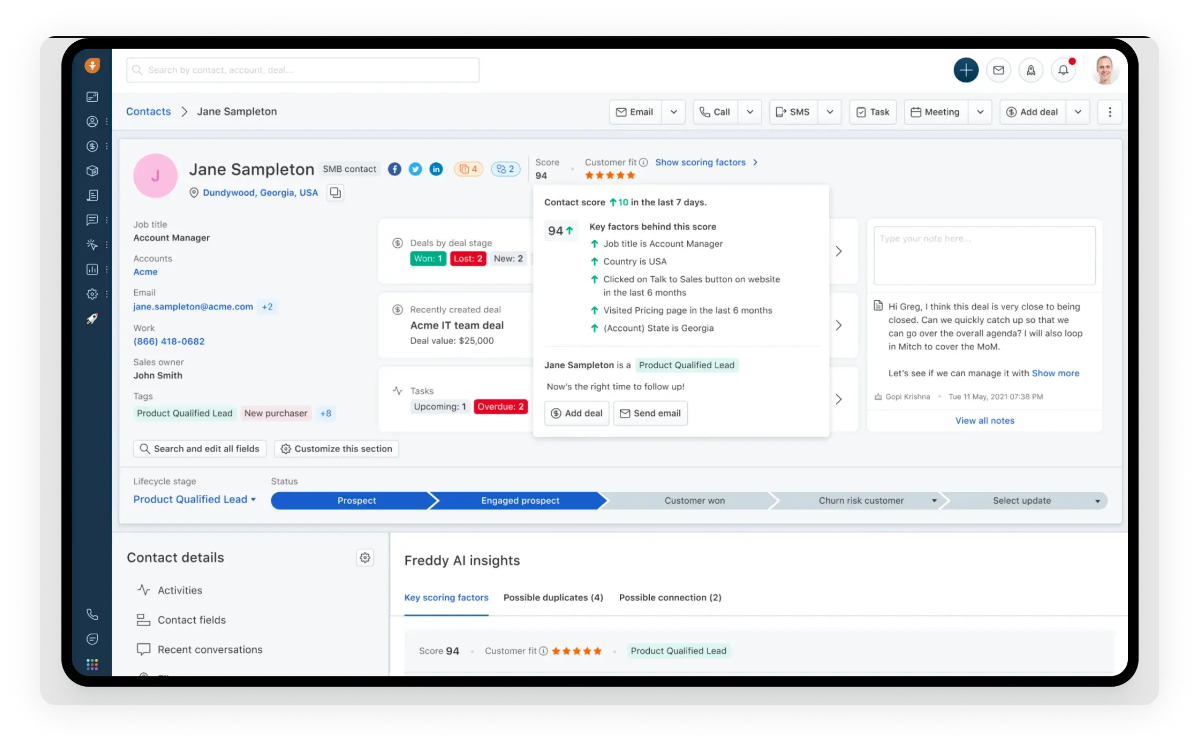
Task: Click the gear icon beside Contact details
Action: click(366, 558)
